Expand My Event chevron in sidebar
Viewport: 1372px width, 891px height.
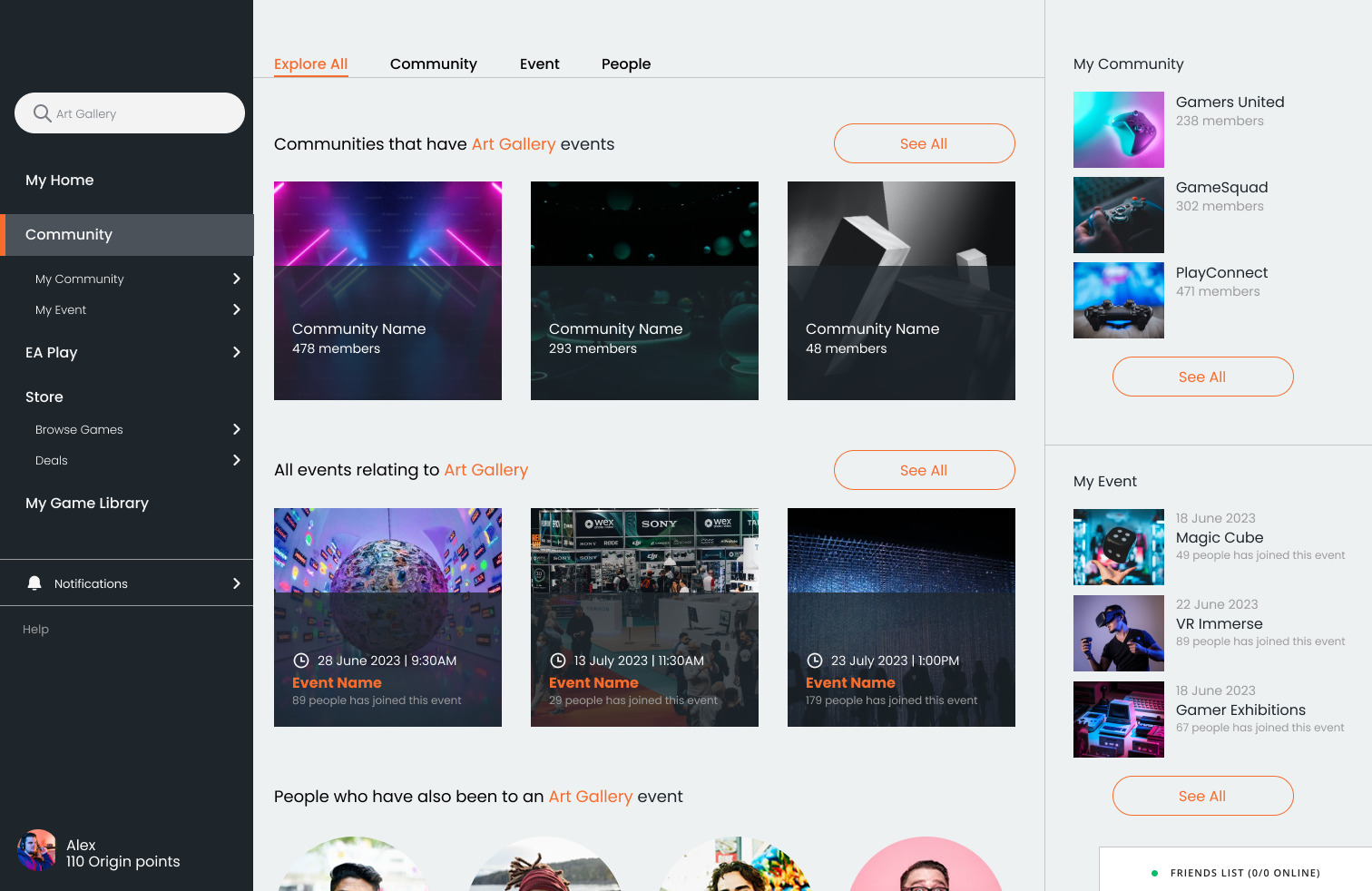(237, 309)
